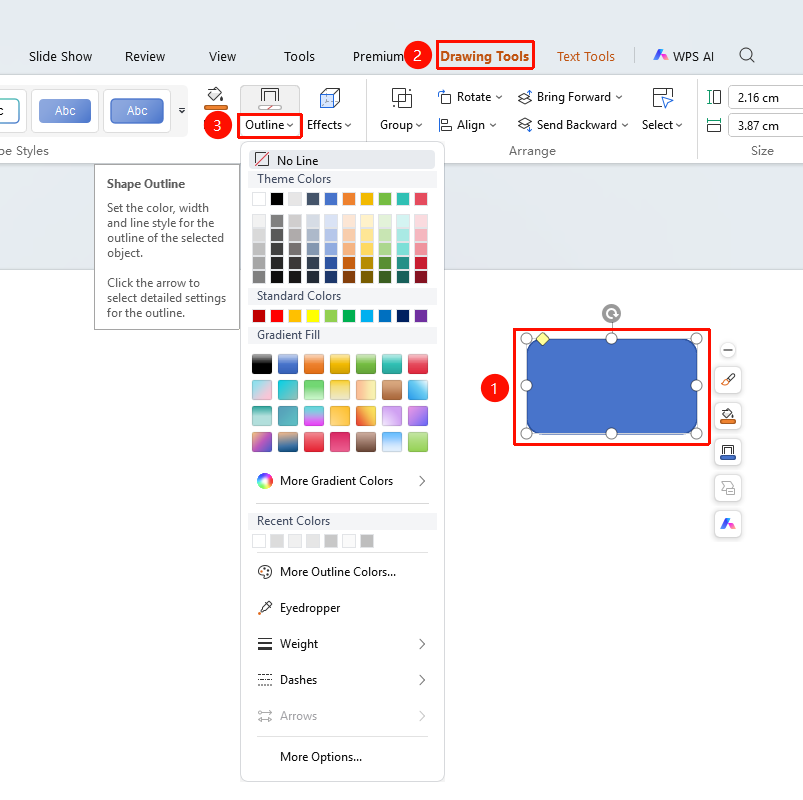The image size is (803, 800).
Task: Click the floating shape outline icon
Action: pyautogui.click(x=728, y=452)
